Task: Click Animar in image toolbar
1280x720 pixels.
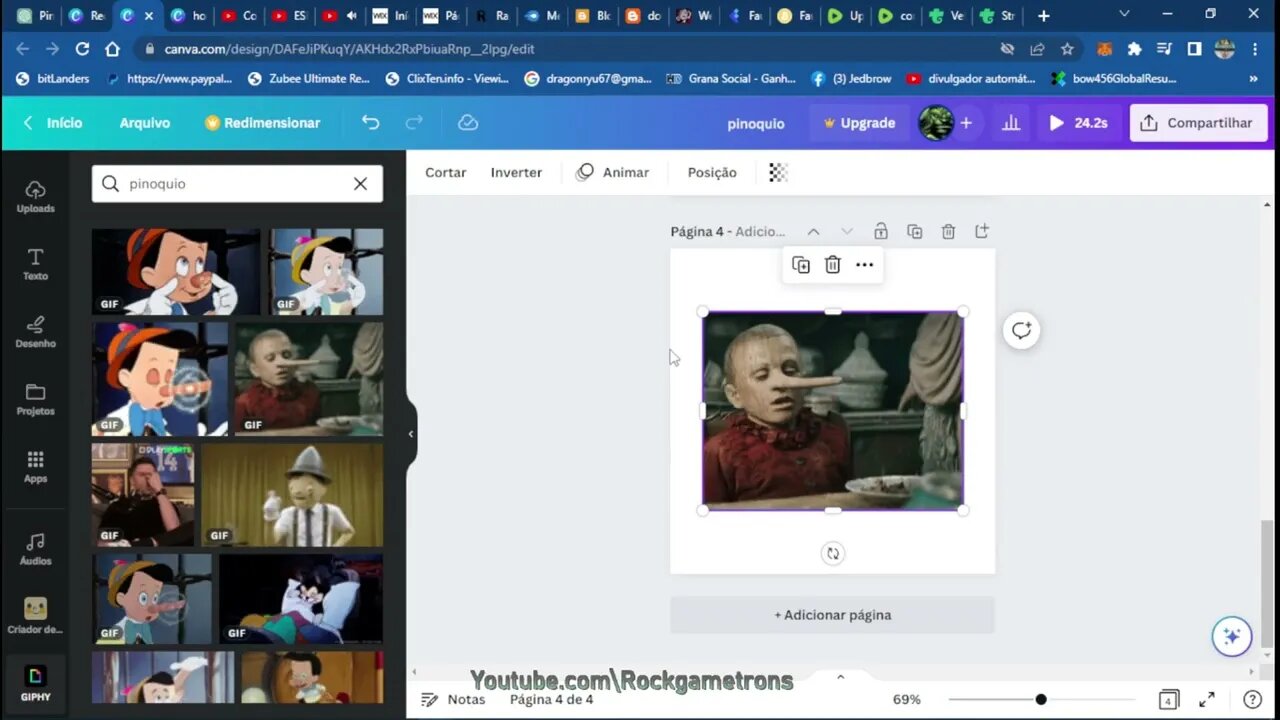Action: click(x=613, y=172)
